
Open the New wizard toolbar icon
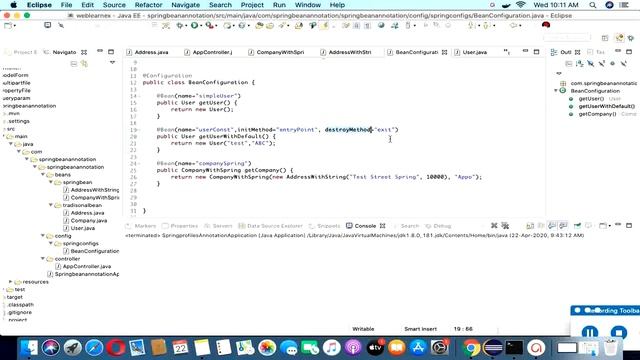(8, 25)
